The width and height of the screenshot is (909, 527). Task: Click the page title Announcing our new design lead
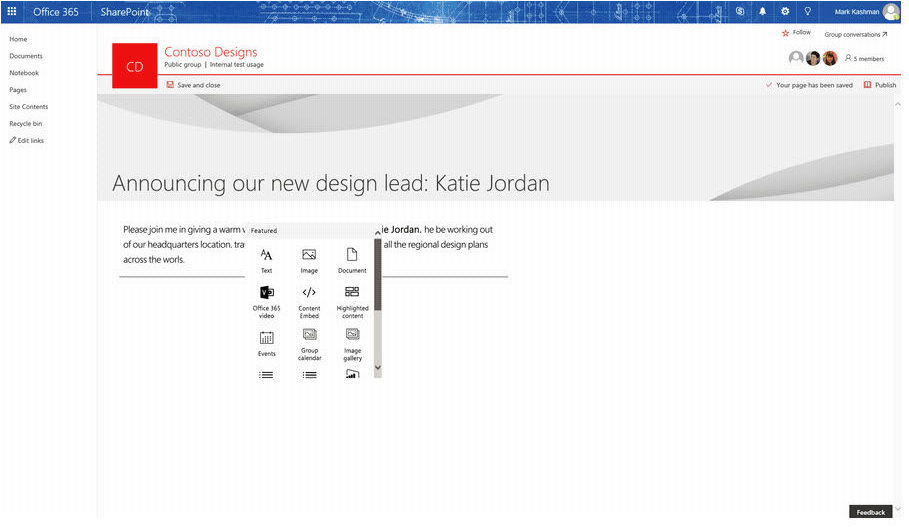click(330, 183)
